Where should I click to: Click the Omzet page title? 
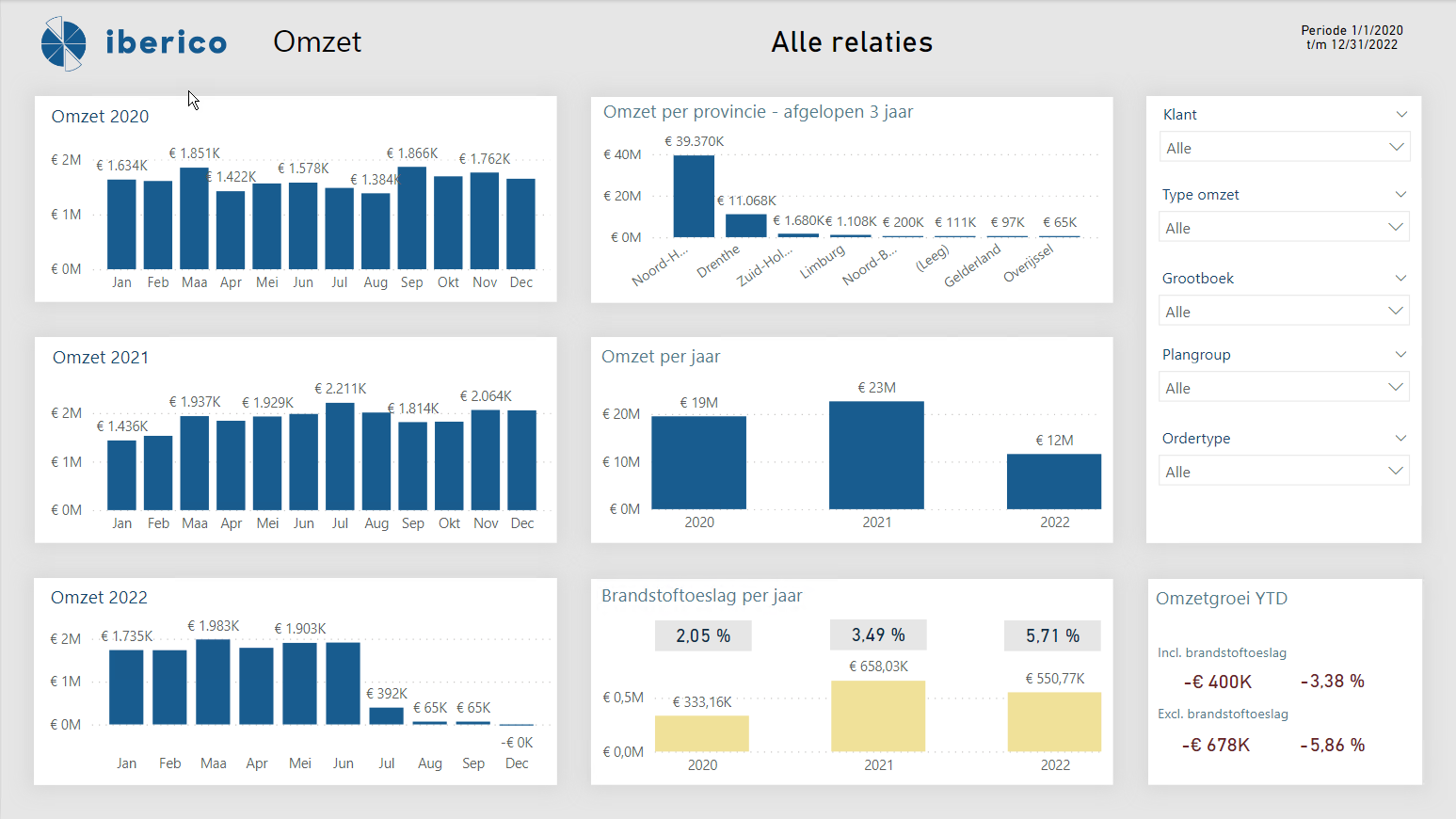point(317,41)
